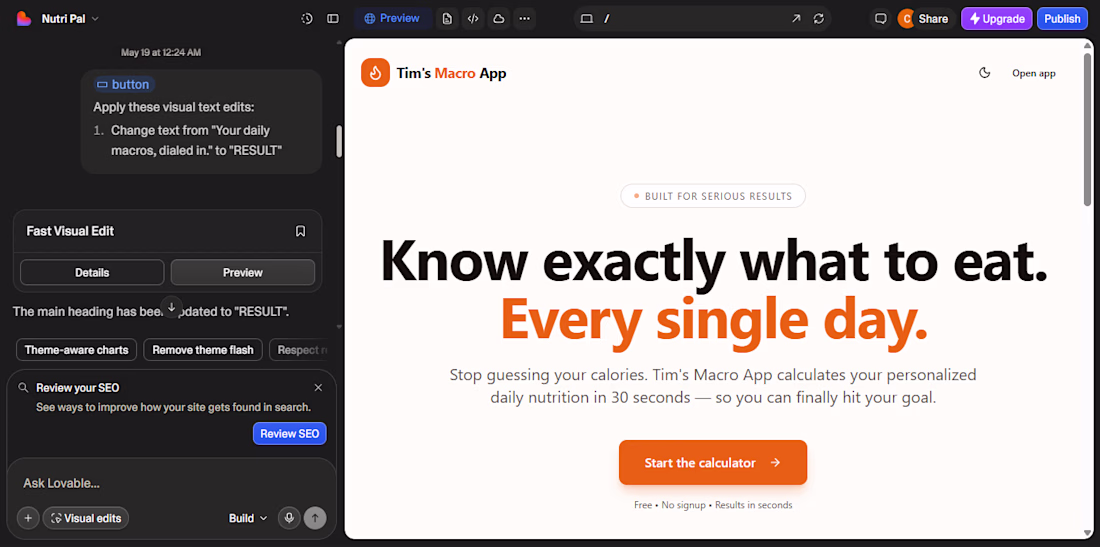Click the May 19 at 12:24 AM timestamp
Screen dimensions: 1100x547
[161, 53]
